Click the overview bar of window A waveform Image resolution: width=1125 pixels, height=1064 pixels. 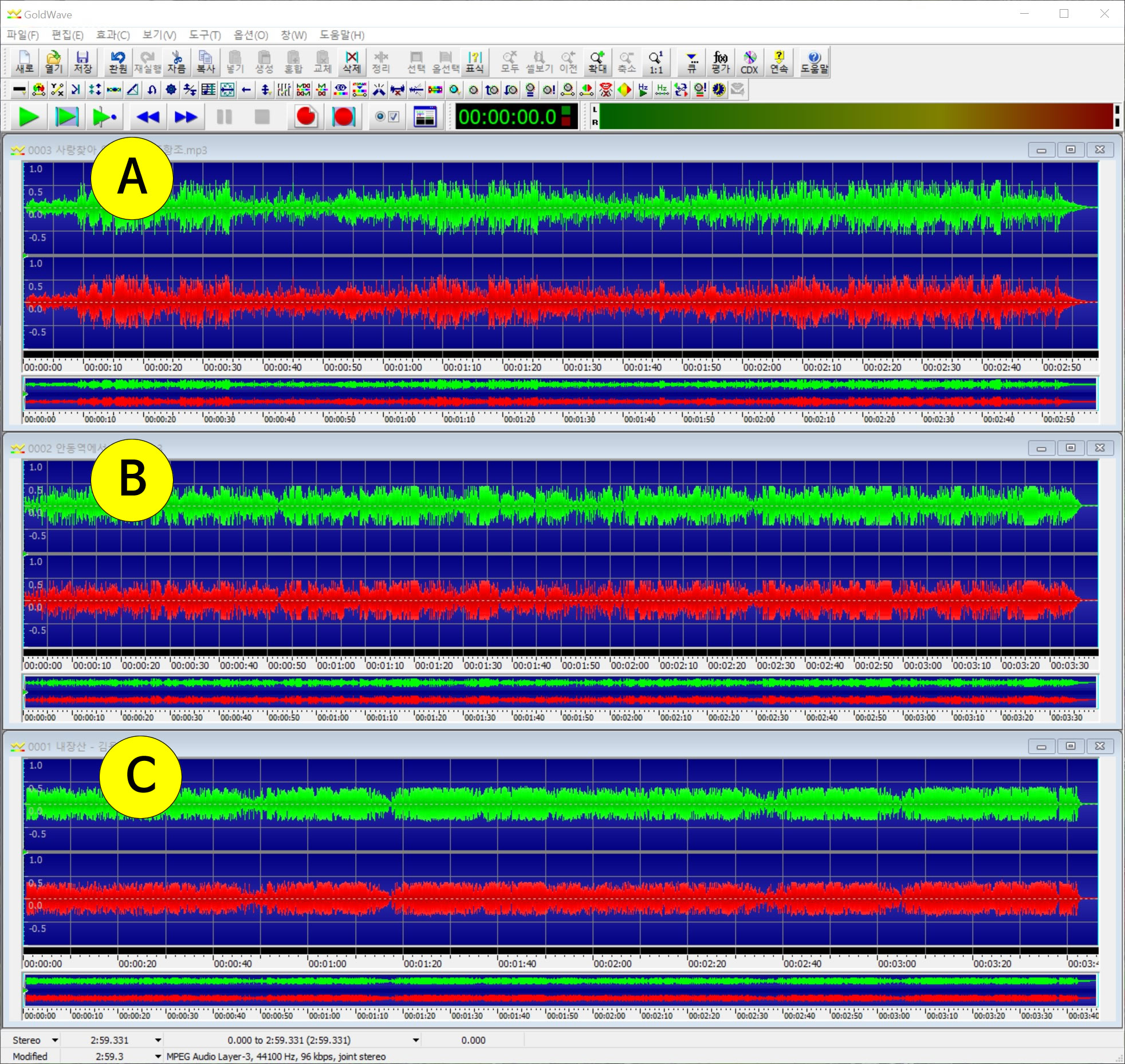pyautogui.click(x=560, y=393)
